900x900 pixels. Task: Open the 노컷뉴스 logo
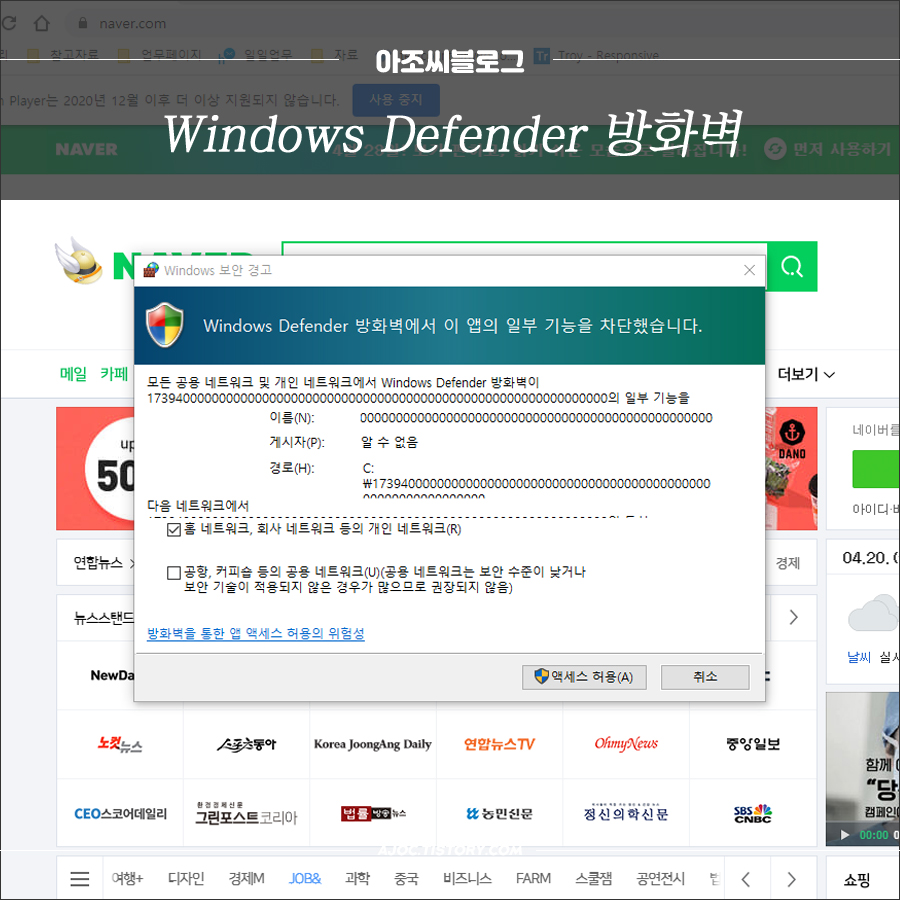click(x=119, y=744)
